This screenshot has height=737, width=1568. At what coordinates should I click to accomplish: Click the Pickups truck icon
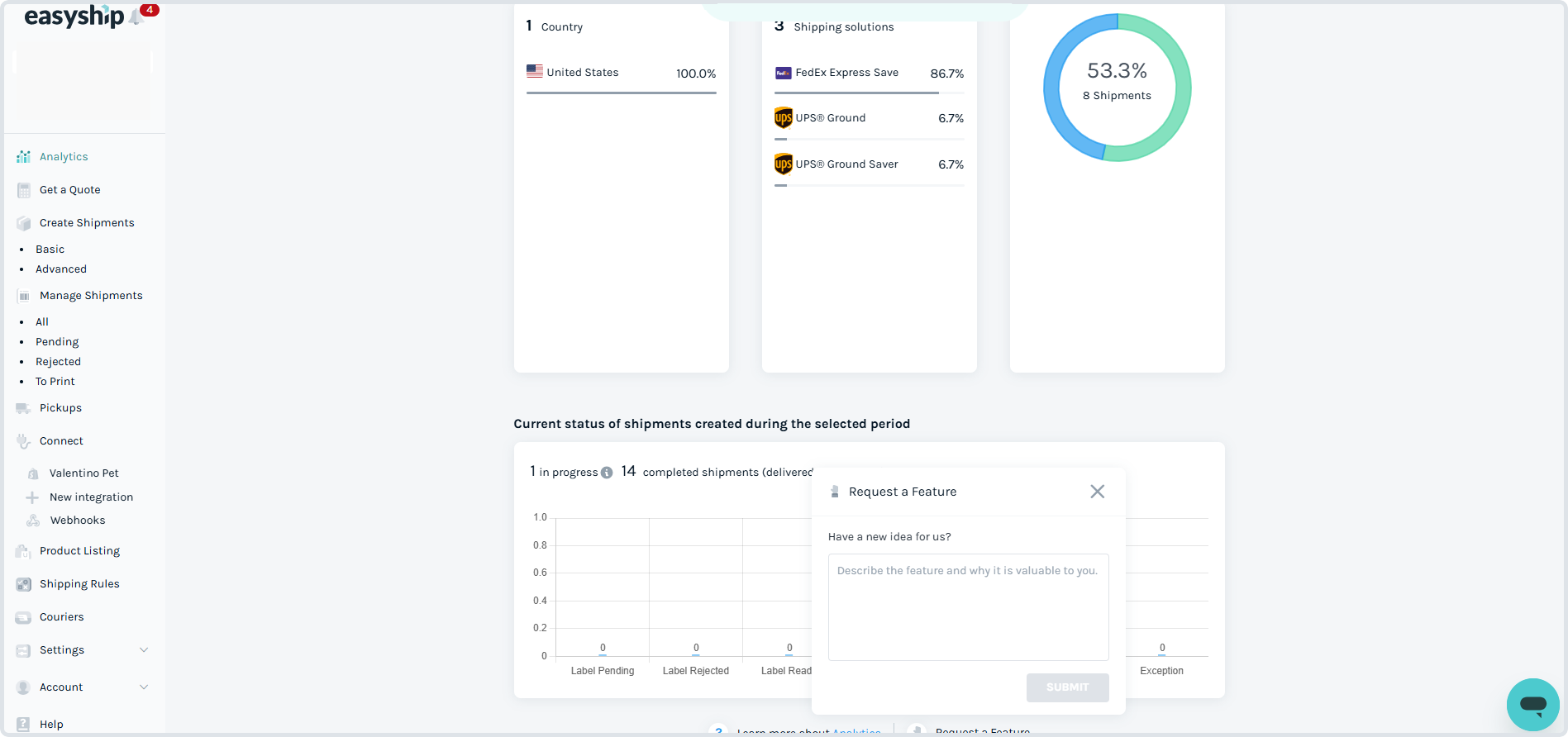(x=24, y=408)
